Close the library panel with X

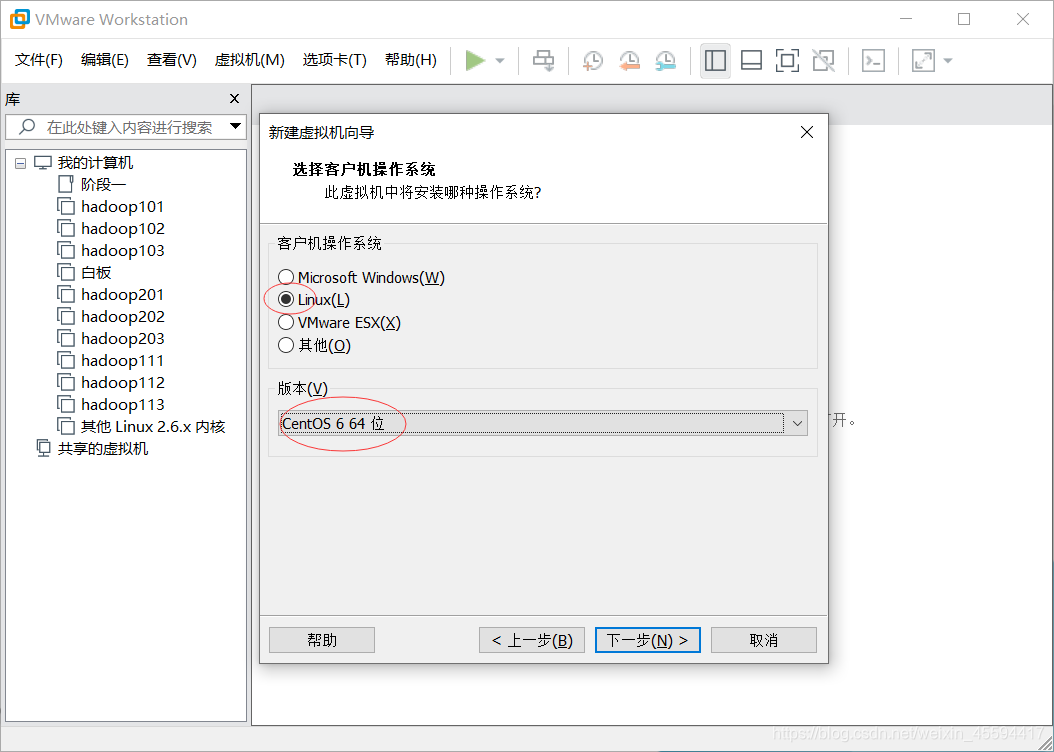tap(235, 99)
